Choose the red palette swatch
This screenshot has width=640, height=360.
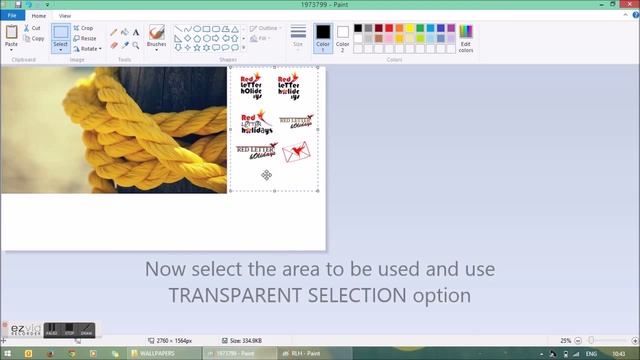tap(389, 28)
